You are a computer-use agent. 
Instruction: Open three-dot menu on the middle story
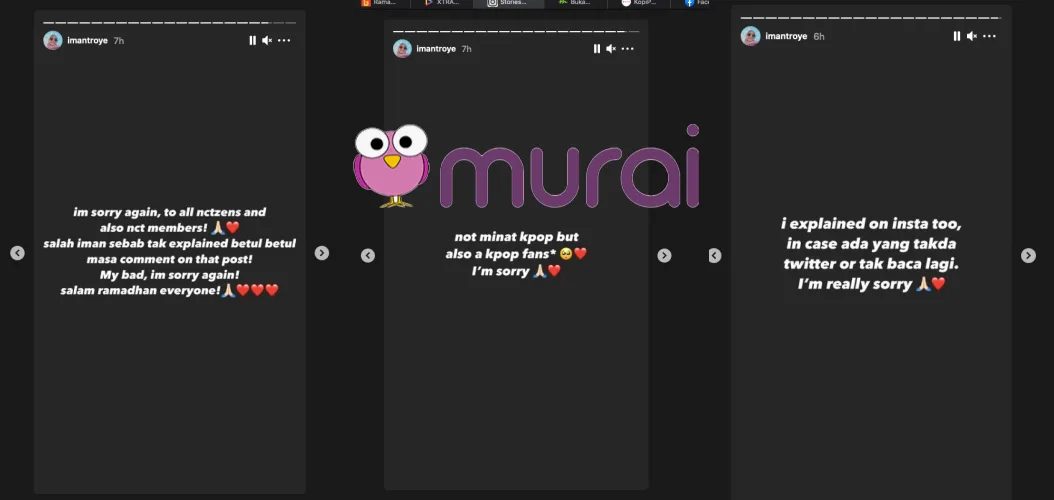coord(628,48)
